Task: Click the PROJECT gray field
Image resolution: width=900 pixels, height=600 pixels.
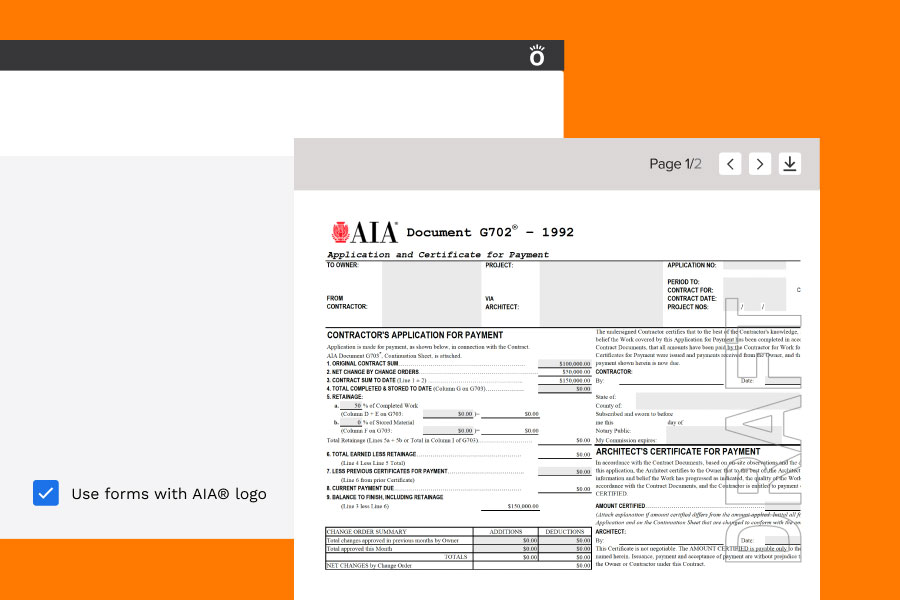Action: [x=601, y=293]
